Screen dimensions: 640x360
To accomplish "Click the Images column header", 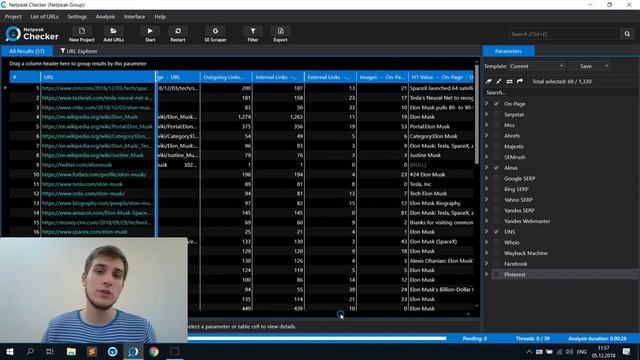I will point(382,77).
